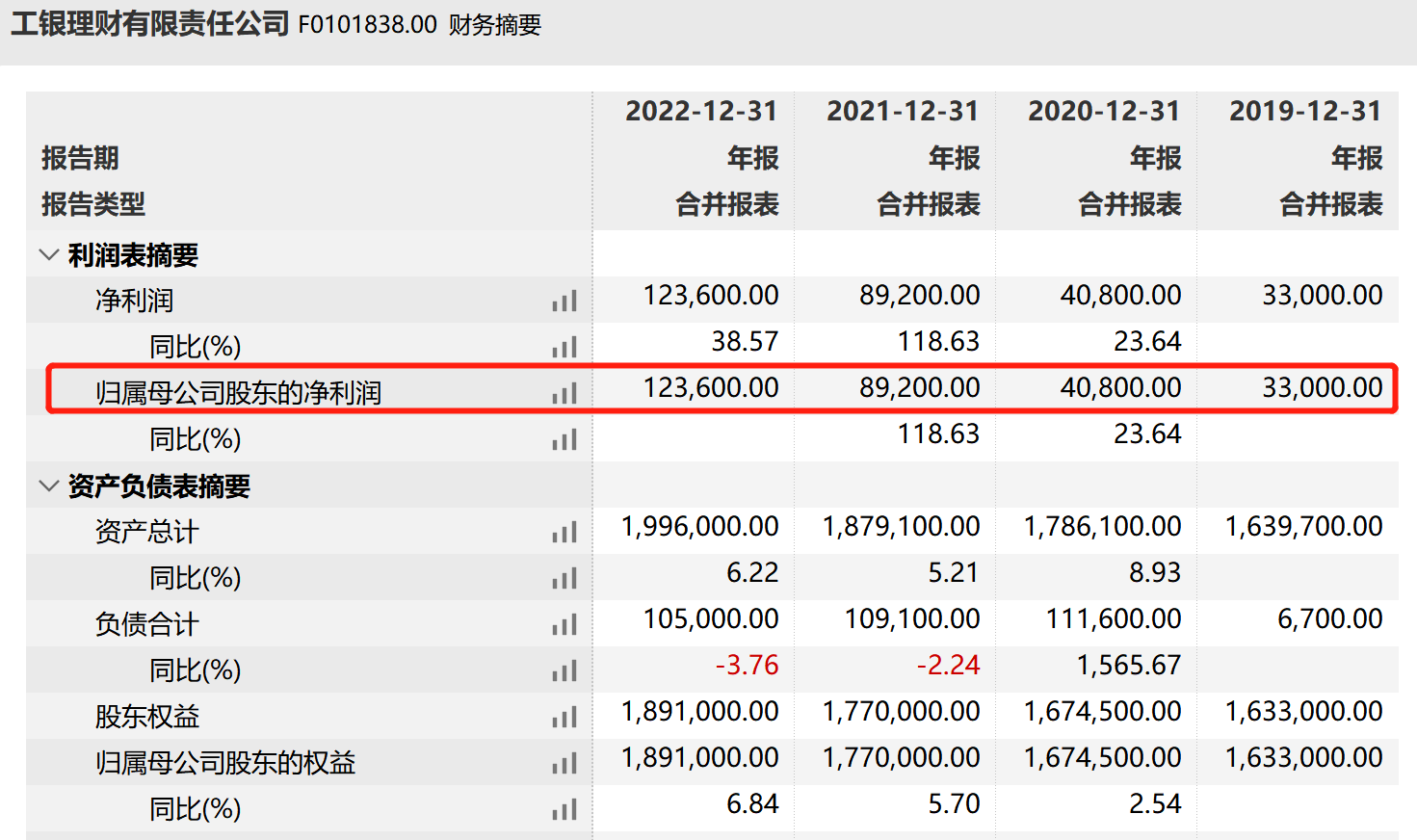Select the 2020-12-31 column header

pos(1104,112)
